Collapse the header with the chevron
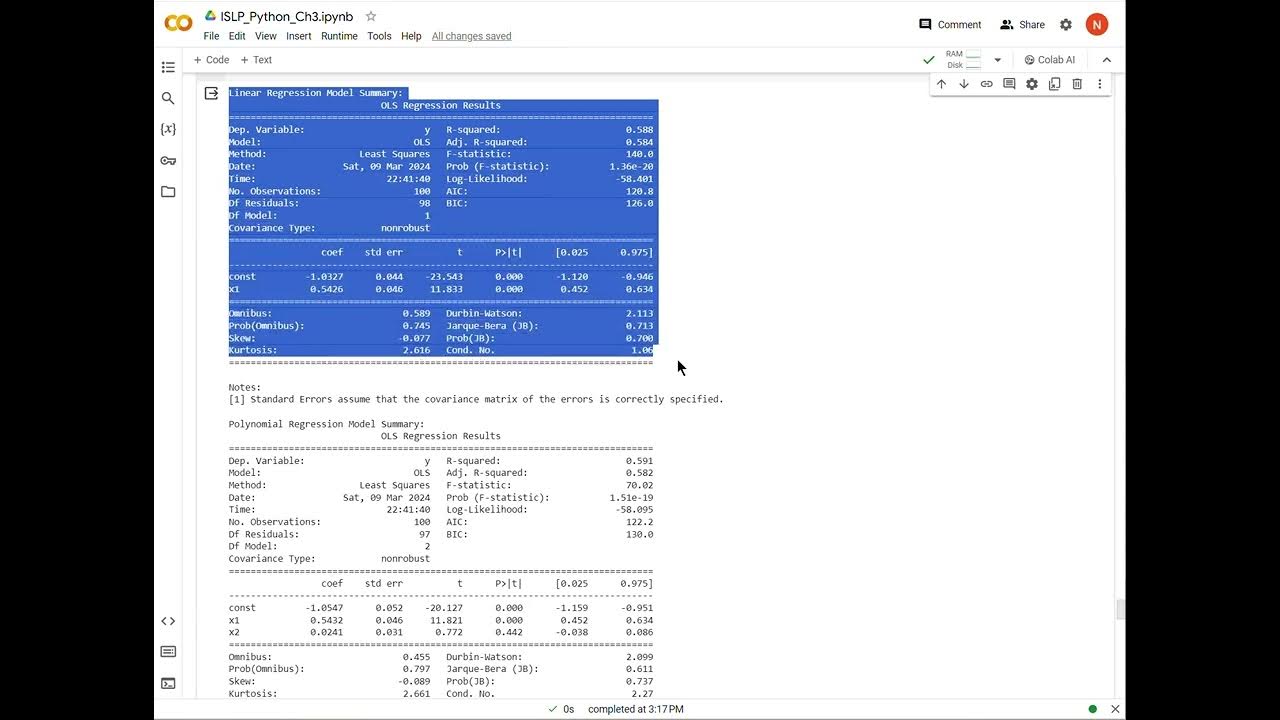1280x720 pixels. pyautogui.click(x=1106, y=60)
